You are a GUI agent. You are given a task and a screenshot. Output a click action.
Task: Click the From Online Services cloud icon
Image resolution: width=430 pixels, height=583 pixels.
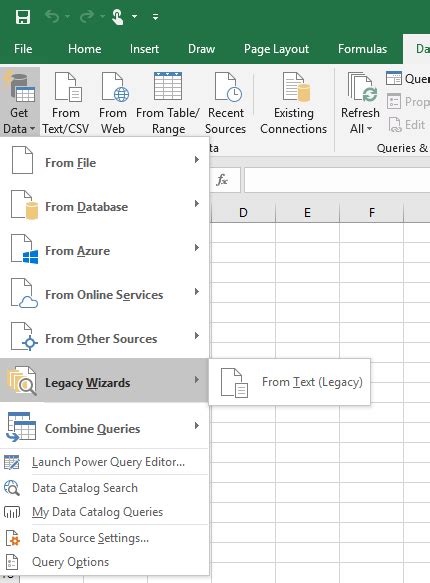28,302
